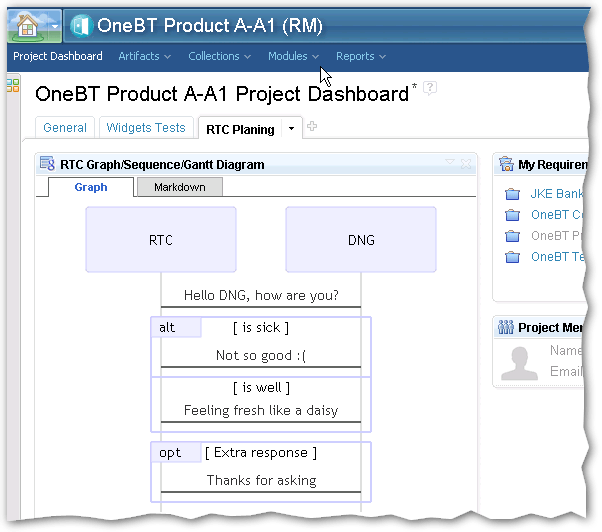Click the folder icon beside greyed 'OneBT P'

(513, 236)
